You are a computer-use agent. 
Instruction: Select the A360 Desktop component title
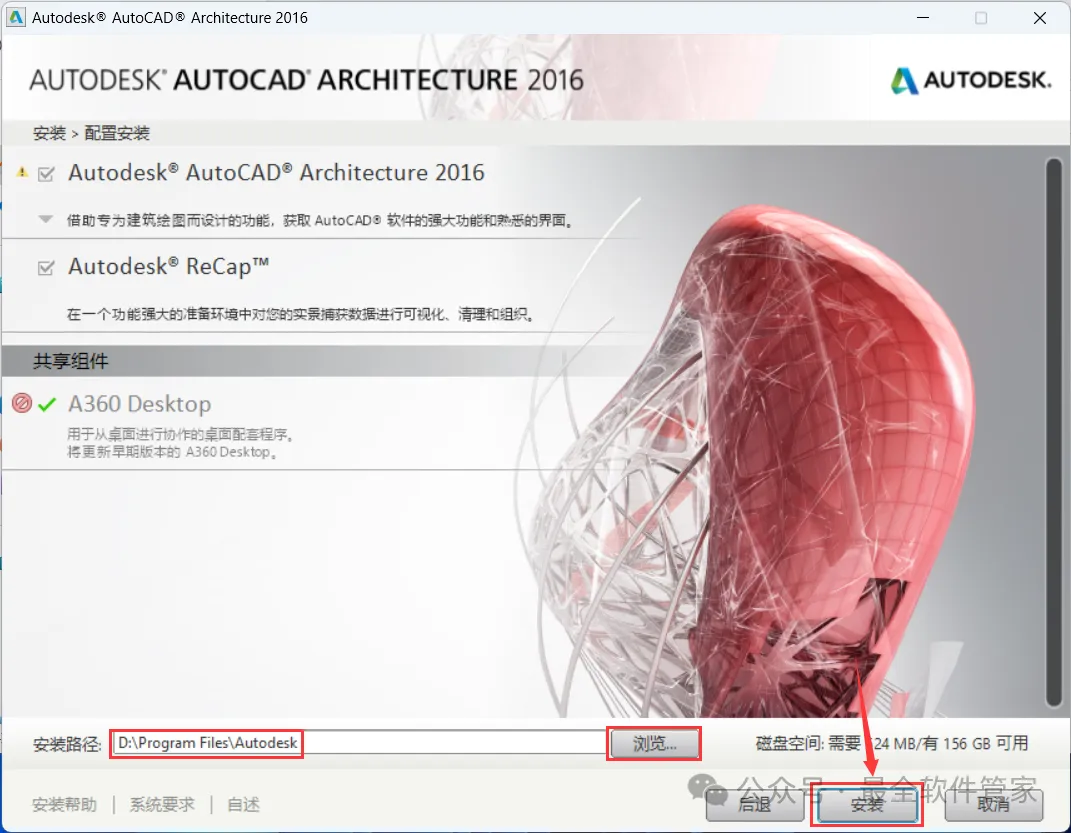pos(139,404)
